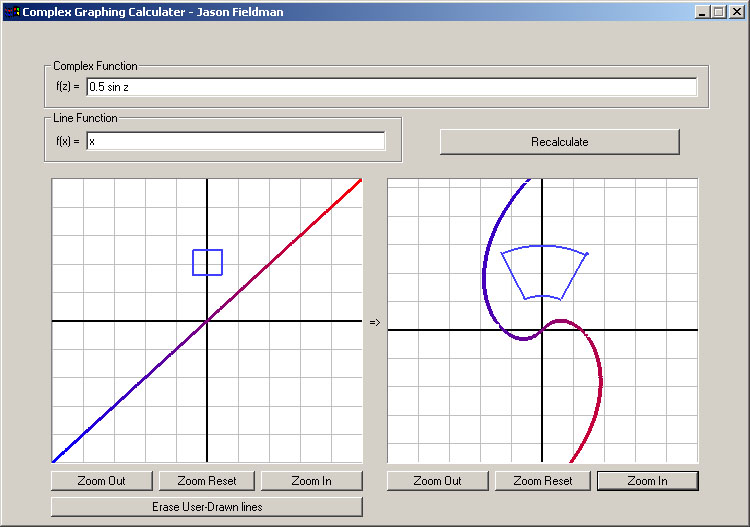Image resolution: width=750 pixels, height=527 pixels.
Task: Maximize the Complex Graphing Calculater window
Action: (718, 12)
